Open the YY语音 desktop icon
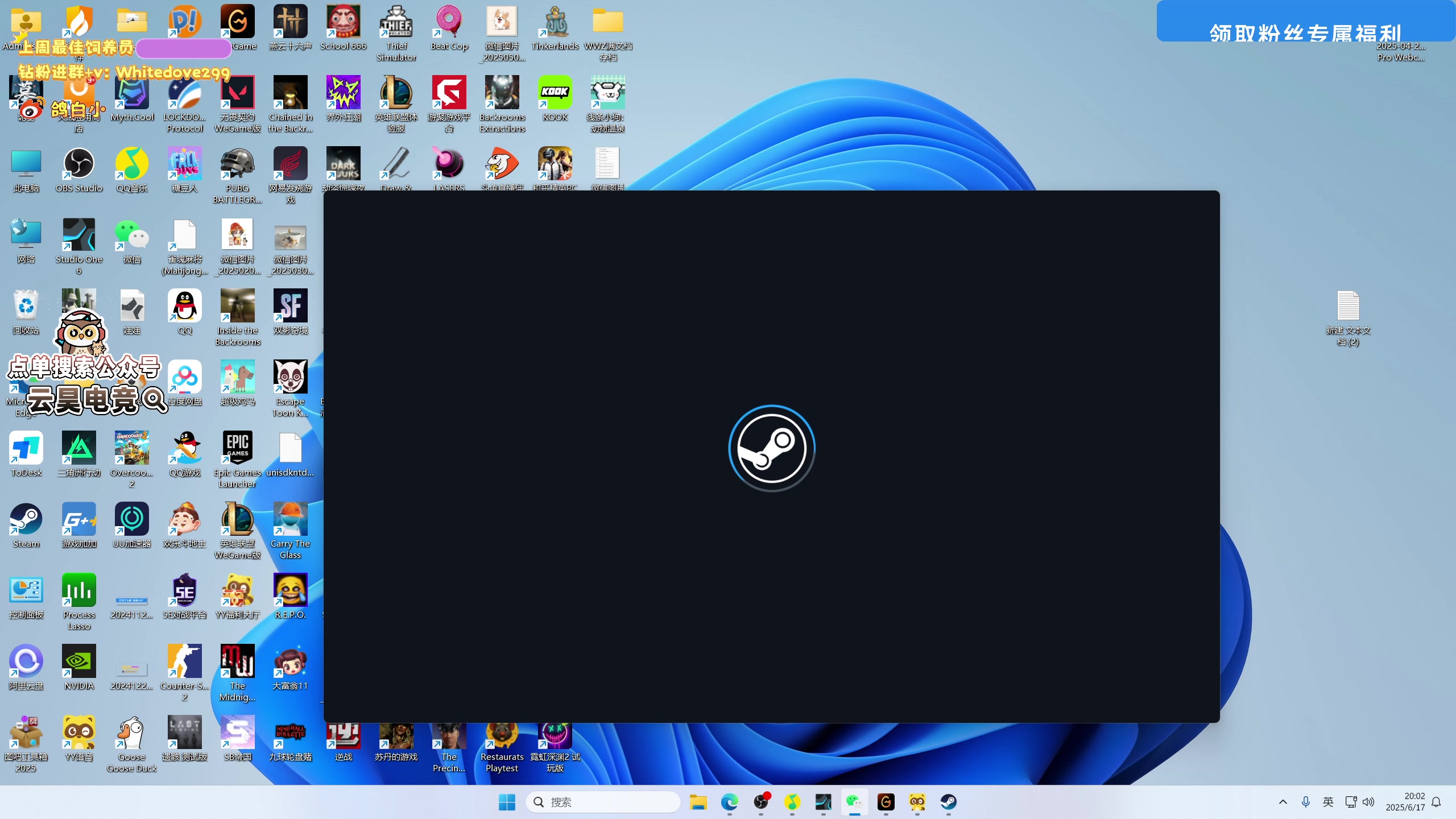This screenshot has width=1456, height=819. (x=79, y=738)
